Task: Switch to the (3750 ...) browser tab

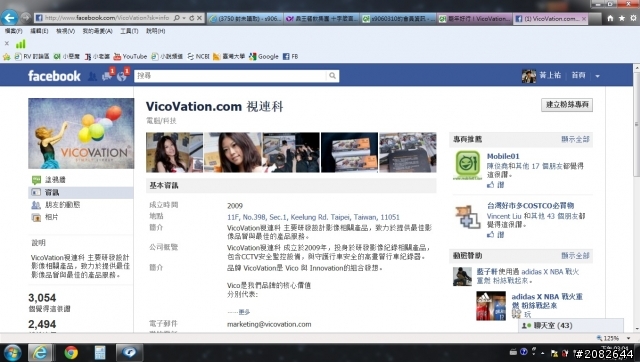Action: tap(245, 18)
